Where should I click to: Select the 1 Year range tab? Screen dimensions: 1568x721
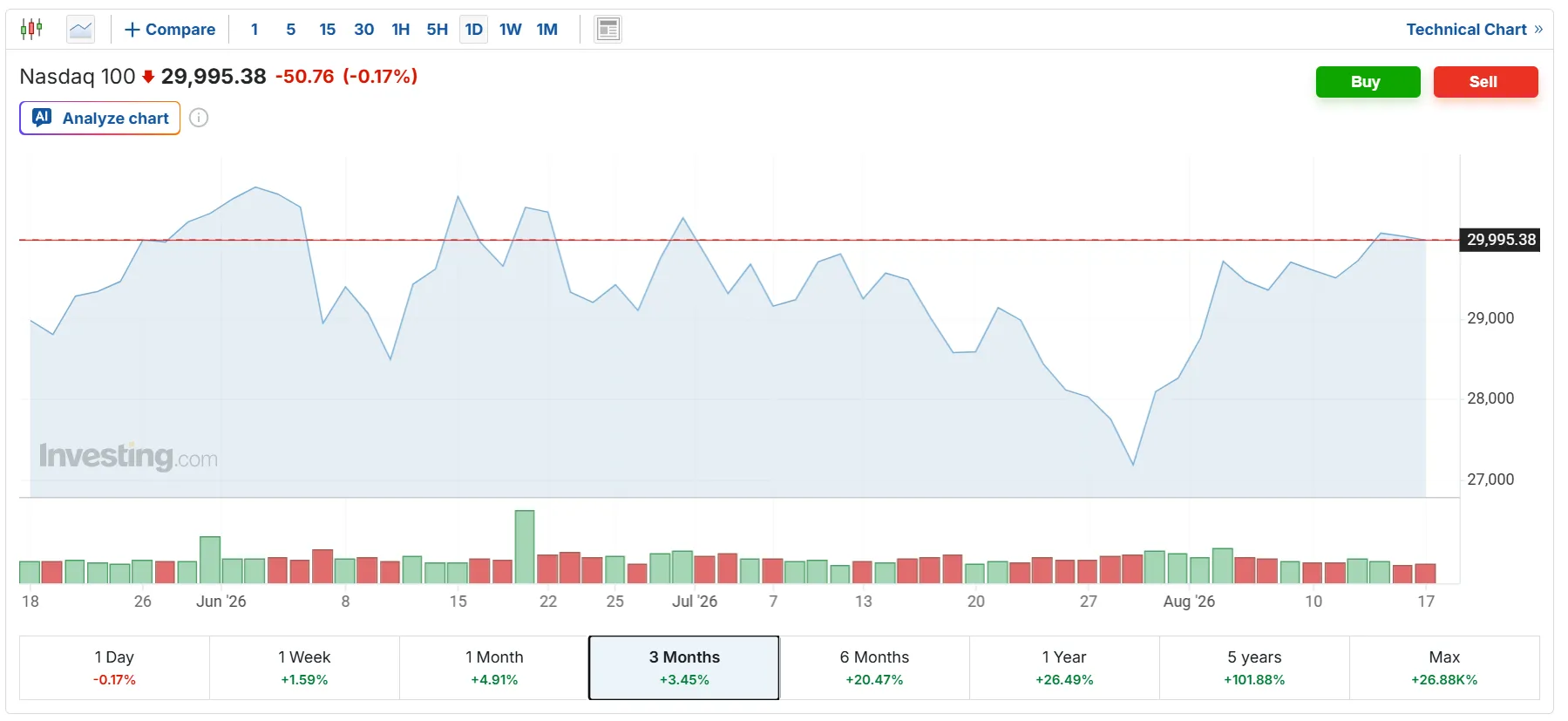[1064, 668]
